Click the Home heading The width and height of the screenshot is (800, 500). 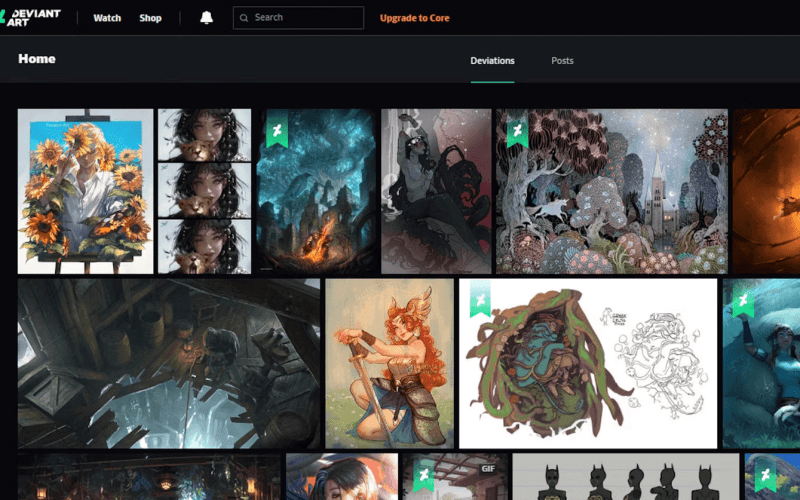(x=37, y=59)
